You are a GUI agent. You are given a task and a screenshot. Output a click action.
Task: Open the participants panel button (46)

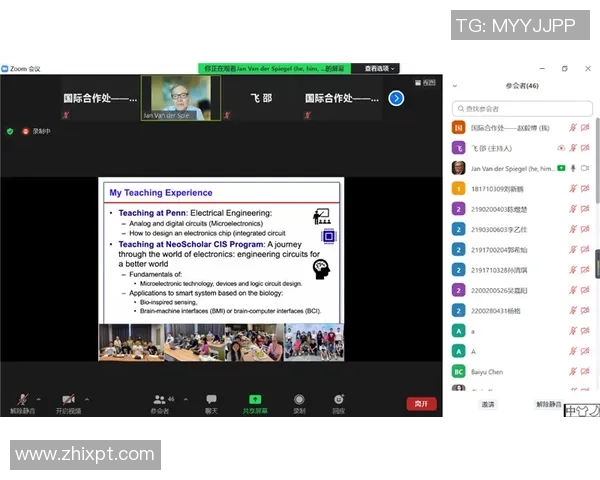pyautogui.click(x=161, y=403)
